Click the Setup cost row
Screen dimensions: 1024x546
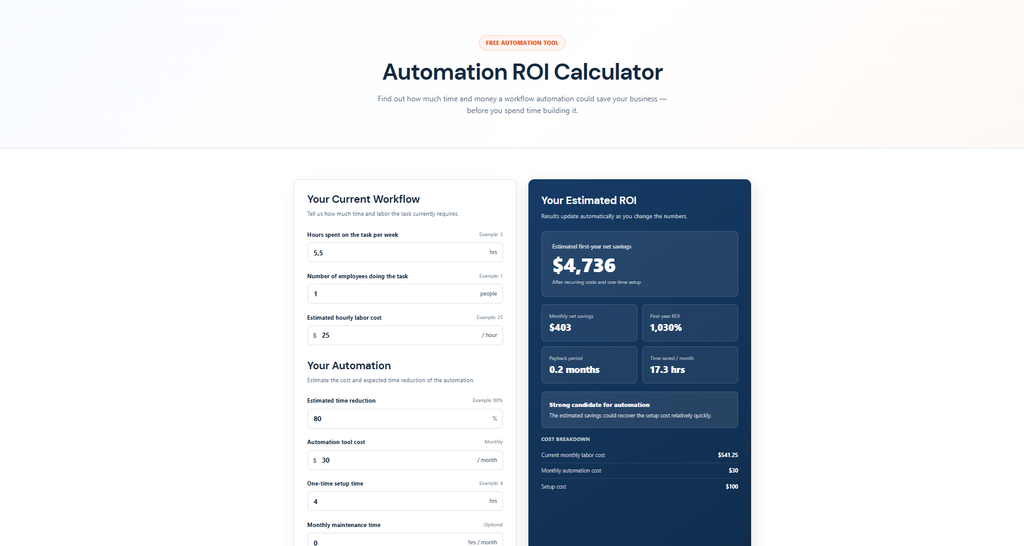pos(639,487)
